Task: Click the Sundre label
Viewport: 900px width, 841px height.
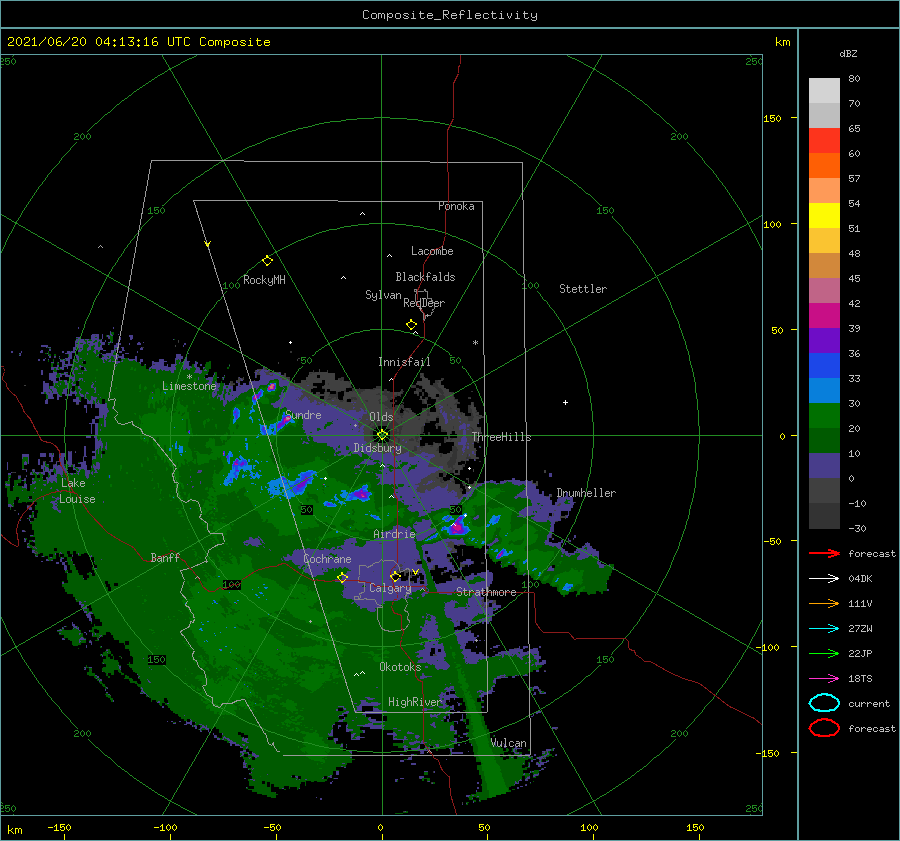Action: click(304, 414)
